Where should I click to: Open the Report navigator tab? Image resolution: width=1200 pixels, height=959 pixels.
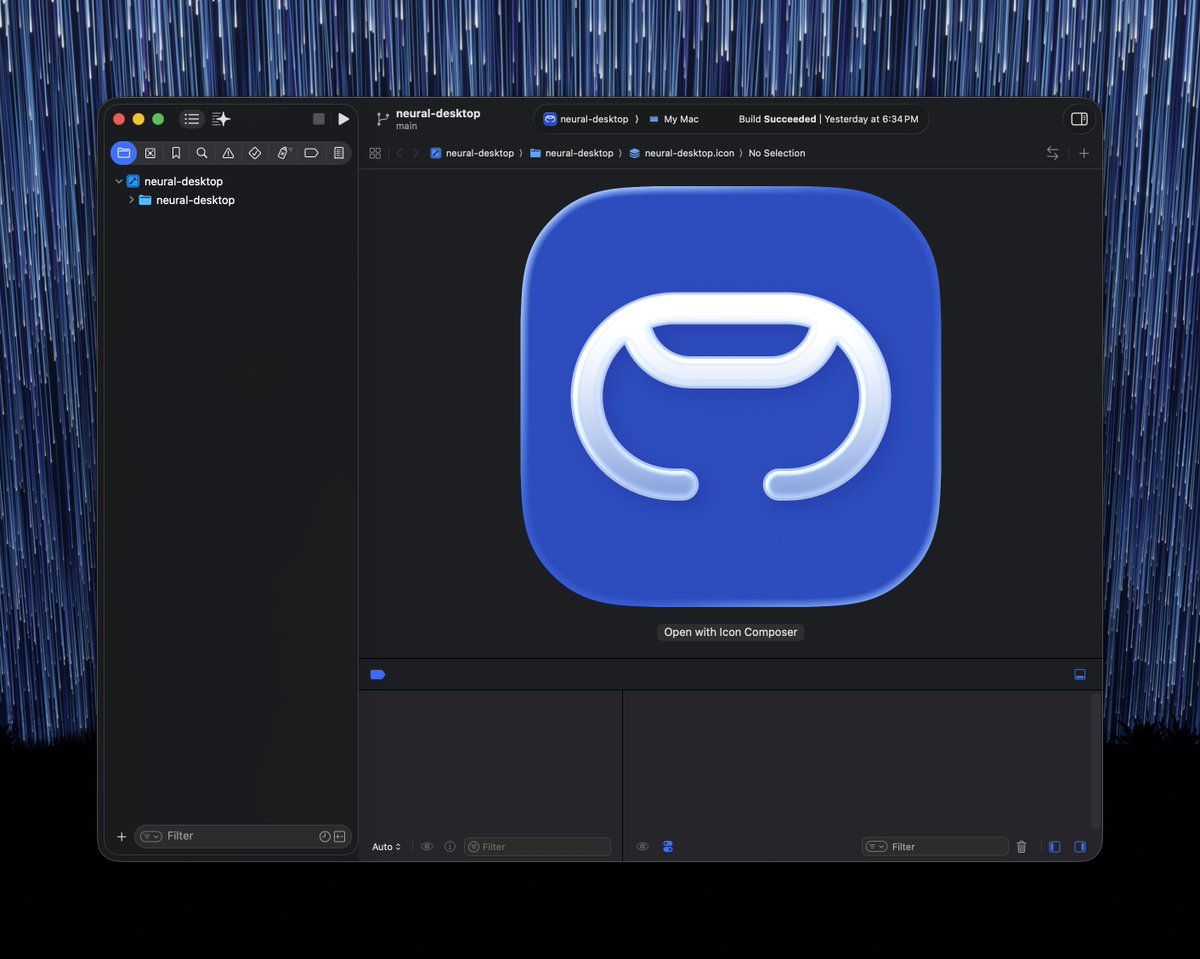[339, 153]
